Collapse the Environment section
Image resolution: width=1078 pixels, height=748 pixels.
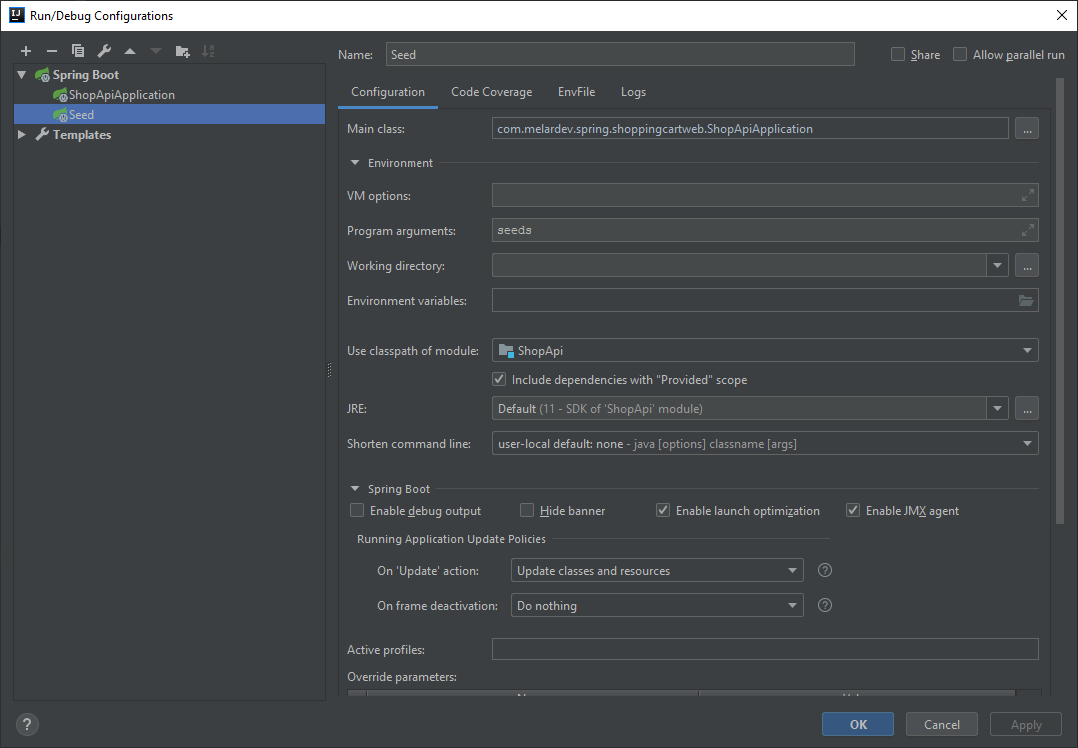click(x=355, y=163)
